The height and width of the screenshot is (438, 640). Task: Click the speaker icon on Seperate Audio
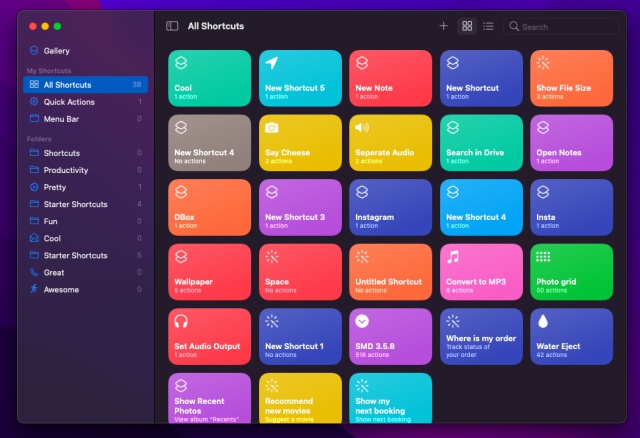362,127
